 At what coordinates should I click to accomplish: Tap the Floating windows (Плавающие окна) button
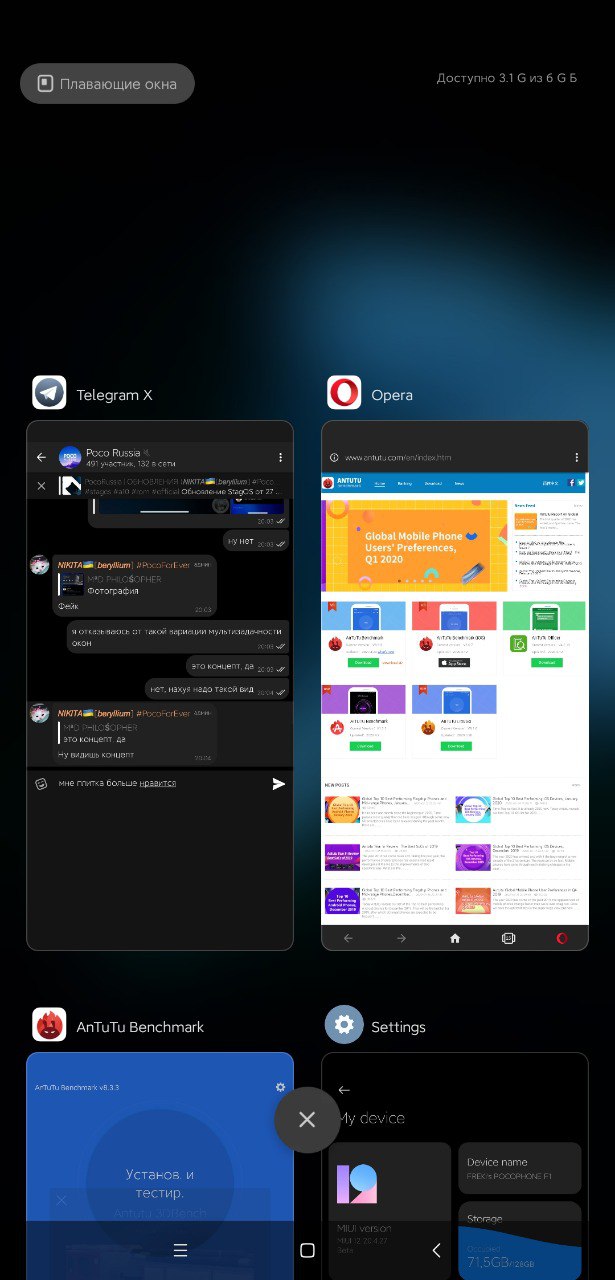107,84
